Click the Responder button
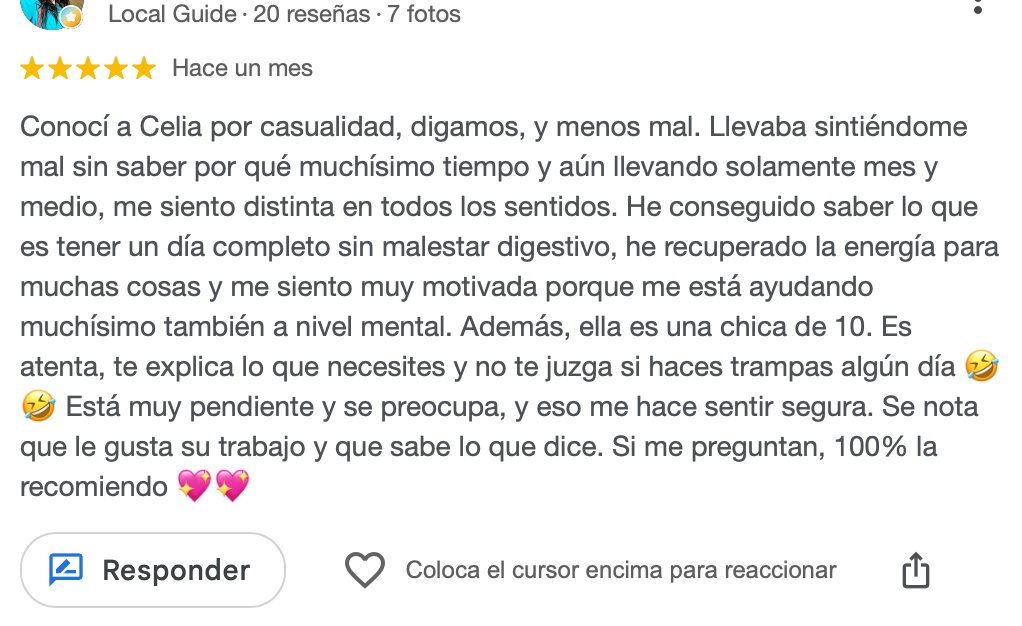The height and width of the screenshot is (626, 1022). [x=153, y=570]
